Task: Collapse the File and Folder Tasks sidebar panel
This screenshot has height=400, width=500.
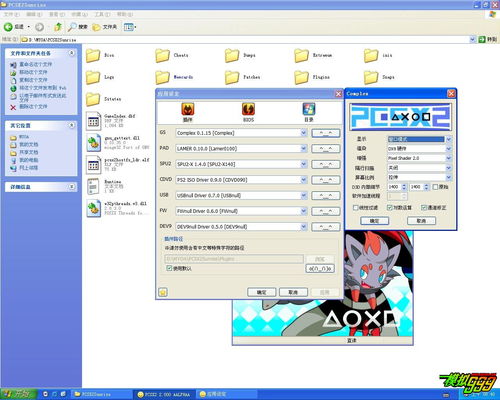Action: 71,53
